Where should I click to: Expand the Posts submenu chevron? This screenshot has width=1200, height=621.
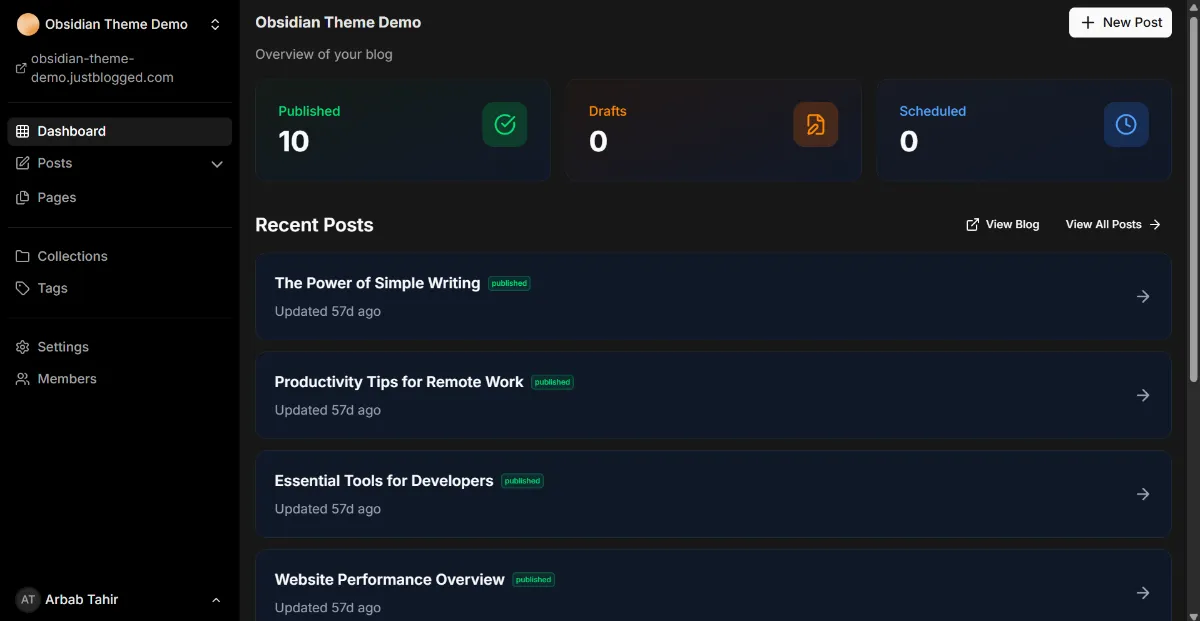[217, 164]
